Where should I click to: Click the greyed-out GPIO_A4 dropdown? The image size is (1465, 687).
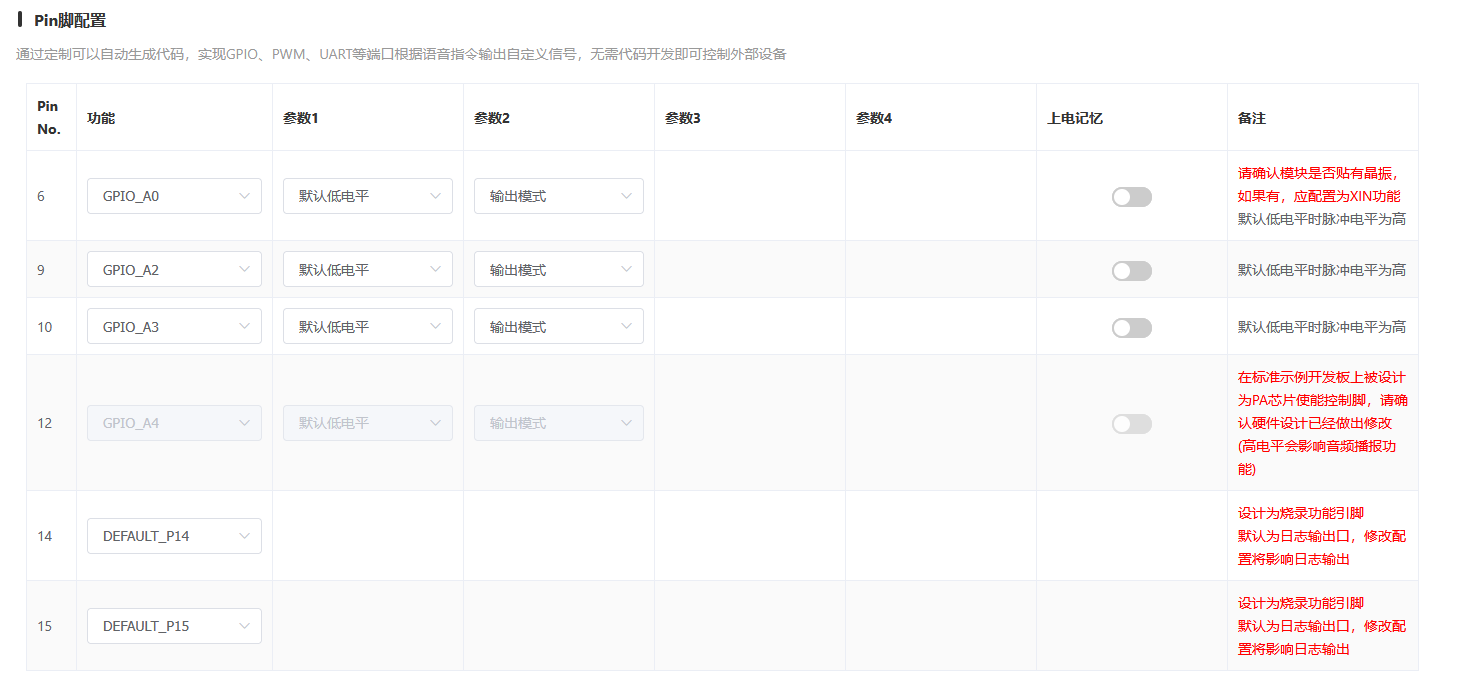pos(174,423)
